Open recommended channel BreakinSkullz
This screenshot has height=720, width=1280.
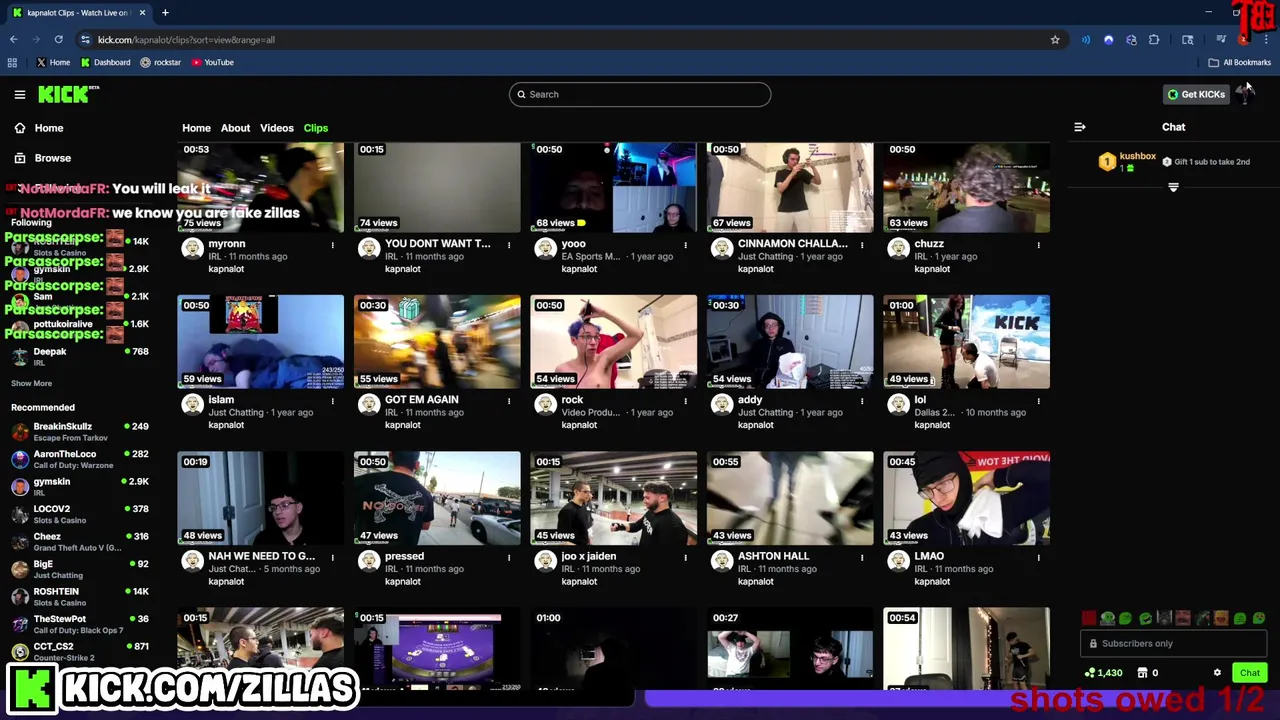[x=80, y=432]
